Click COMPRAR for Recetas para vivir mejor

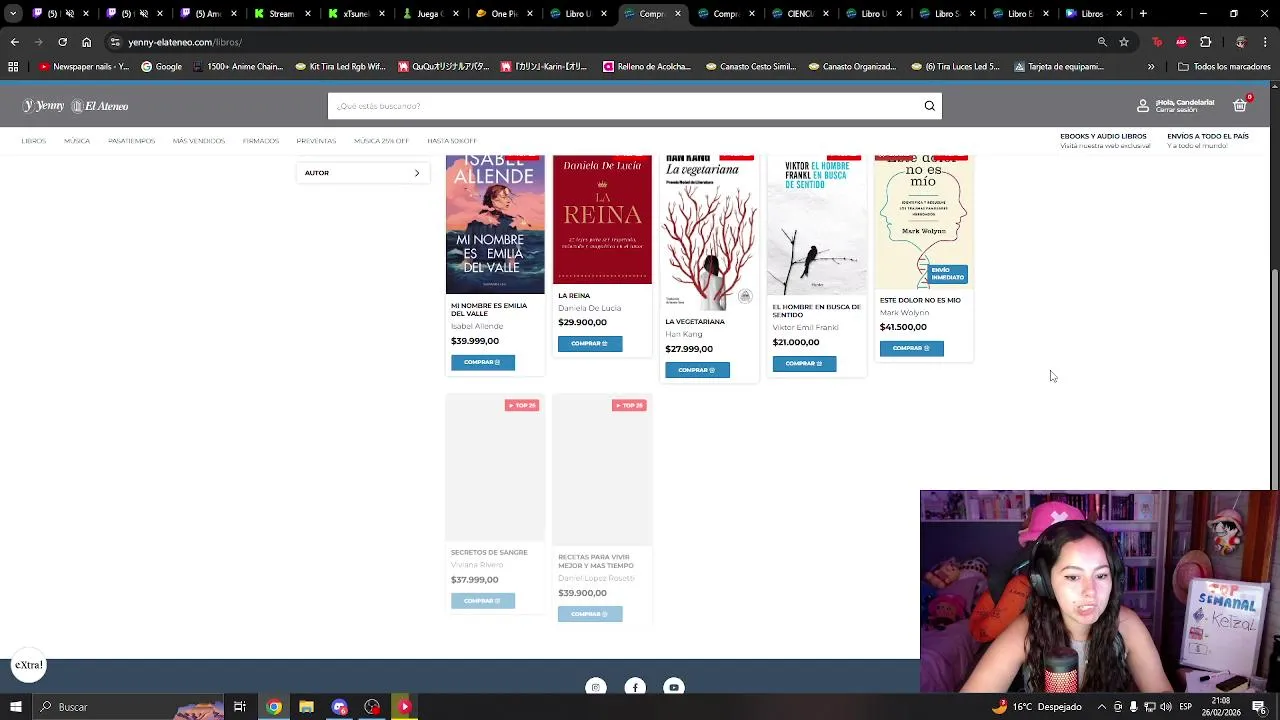590,614
